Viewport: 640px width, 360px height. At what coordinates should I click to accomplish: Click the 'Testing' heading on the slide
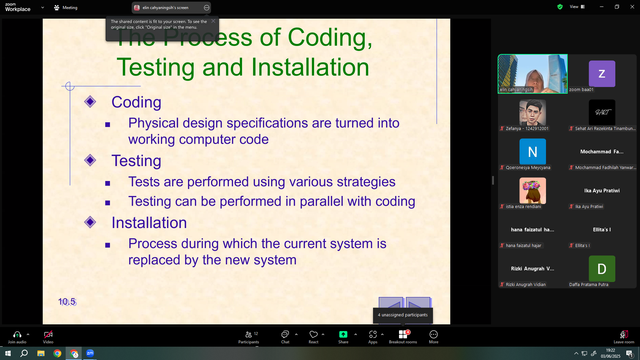coord(136,160)
